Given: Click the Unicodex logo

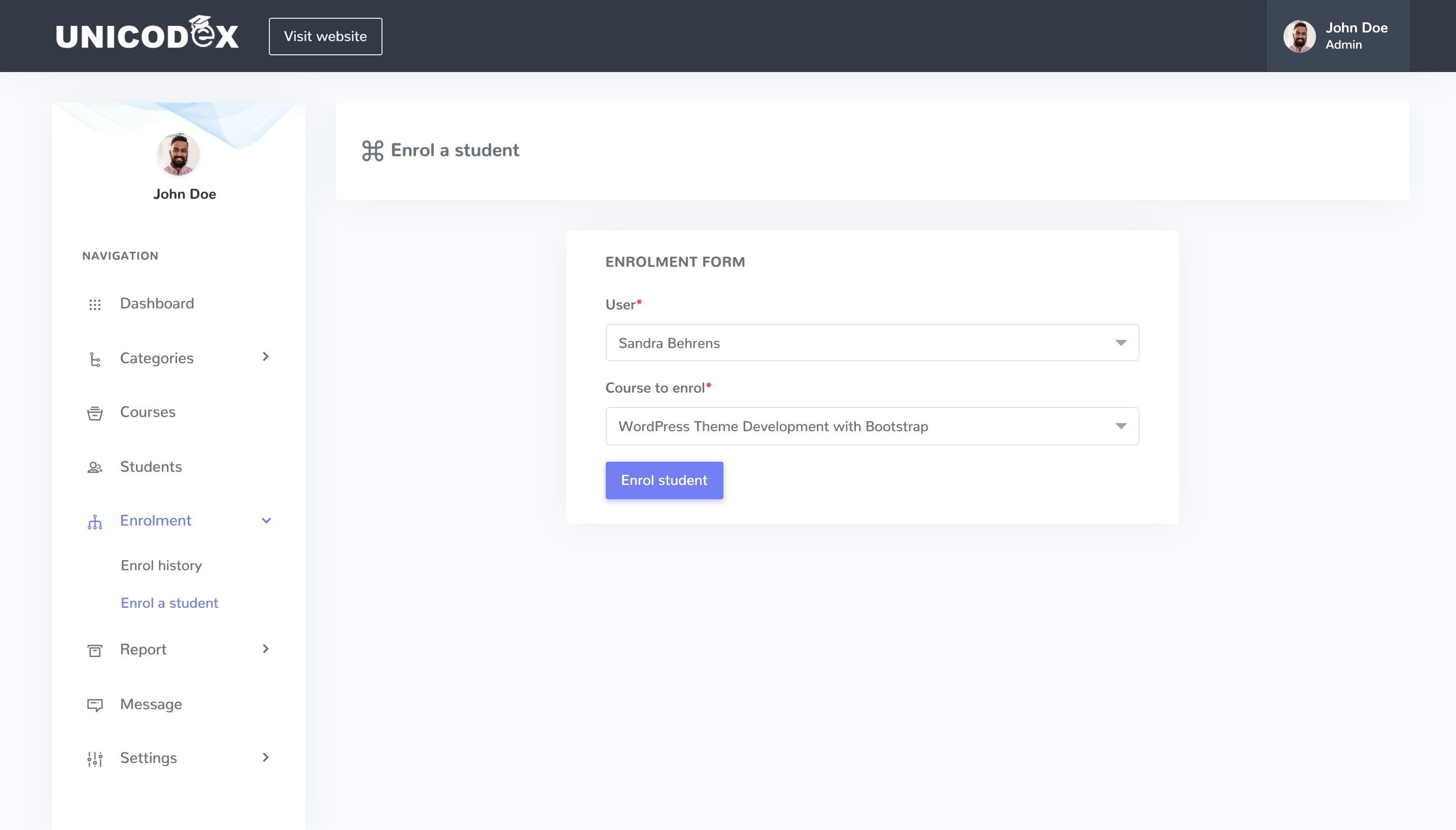Looking at the screenshot, I should (x=147, y=34).
